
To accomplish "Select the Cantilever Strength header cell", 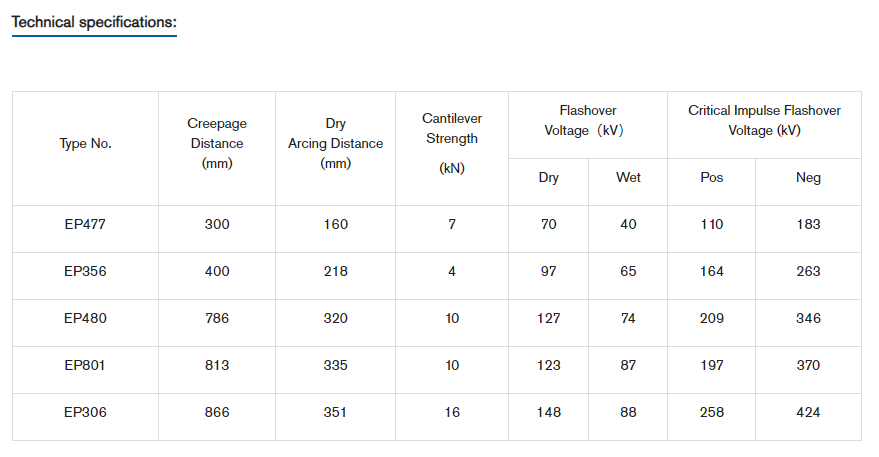I will point(452,143).
